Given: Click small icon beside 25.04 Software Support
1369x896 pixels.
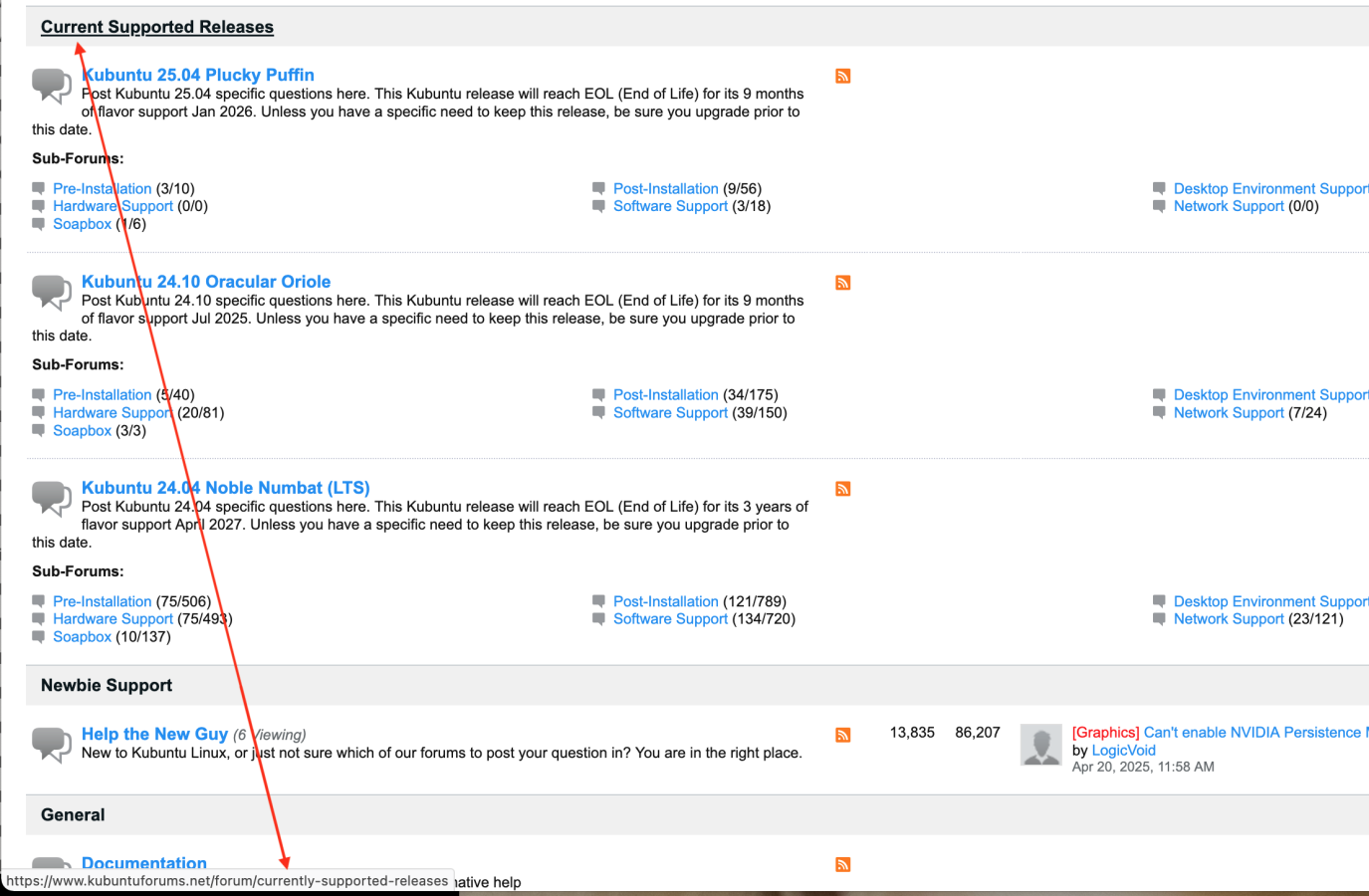Looking at the screenshot, I should tap(599, 206).
